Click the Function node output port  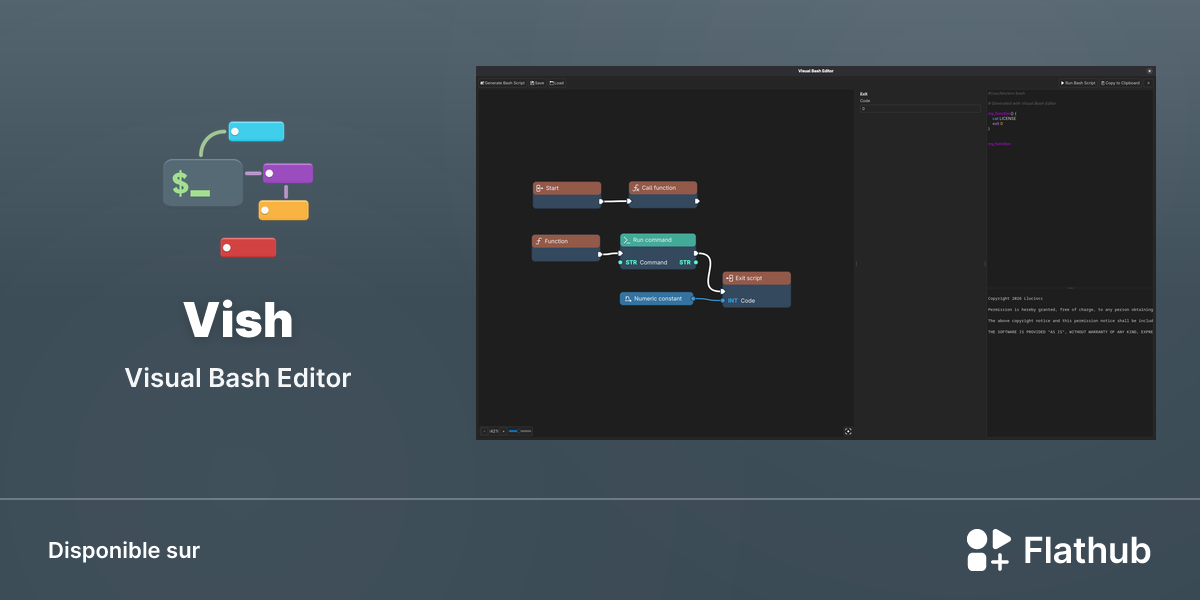pyautogui.click(x=600, y=254)
